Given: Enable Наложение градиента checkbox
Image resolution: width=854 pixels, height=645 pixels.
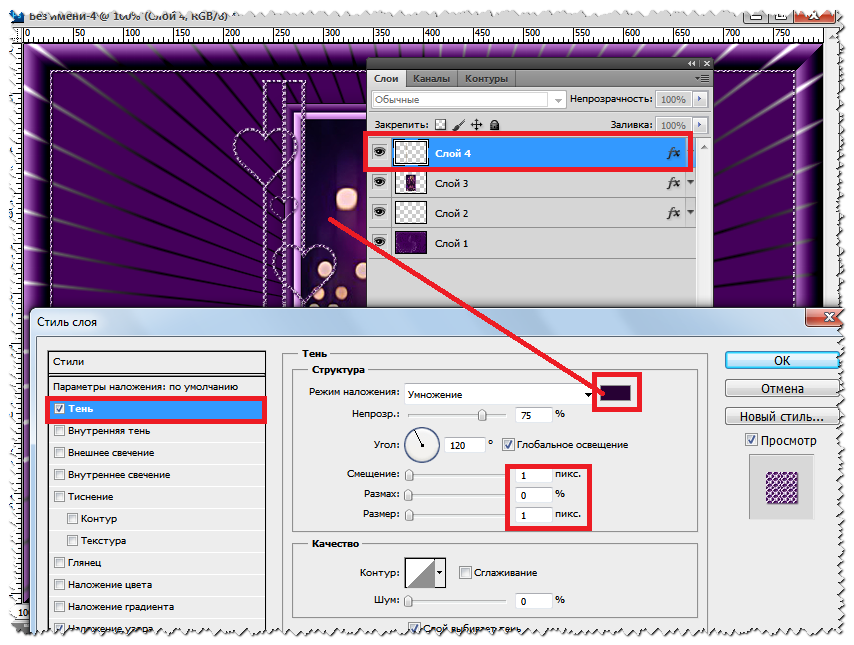Looking at the screenshot, I should [x=59, y=606].
